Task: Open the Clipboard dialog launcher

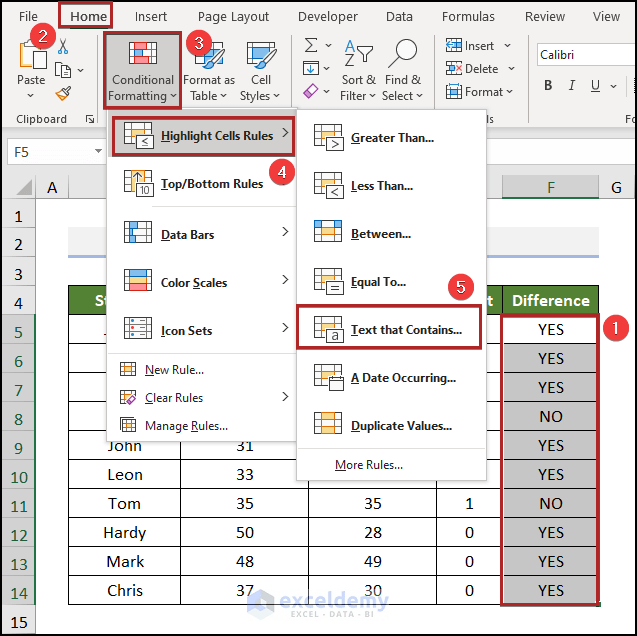Action: (90, 119)
